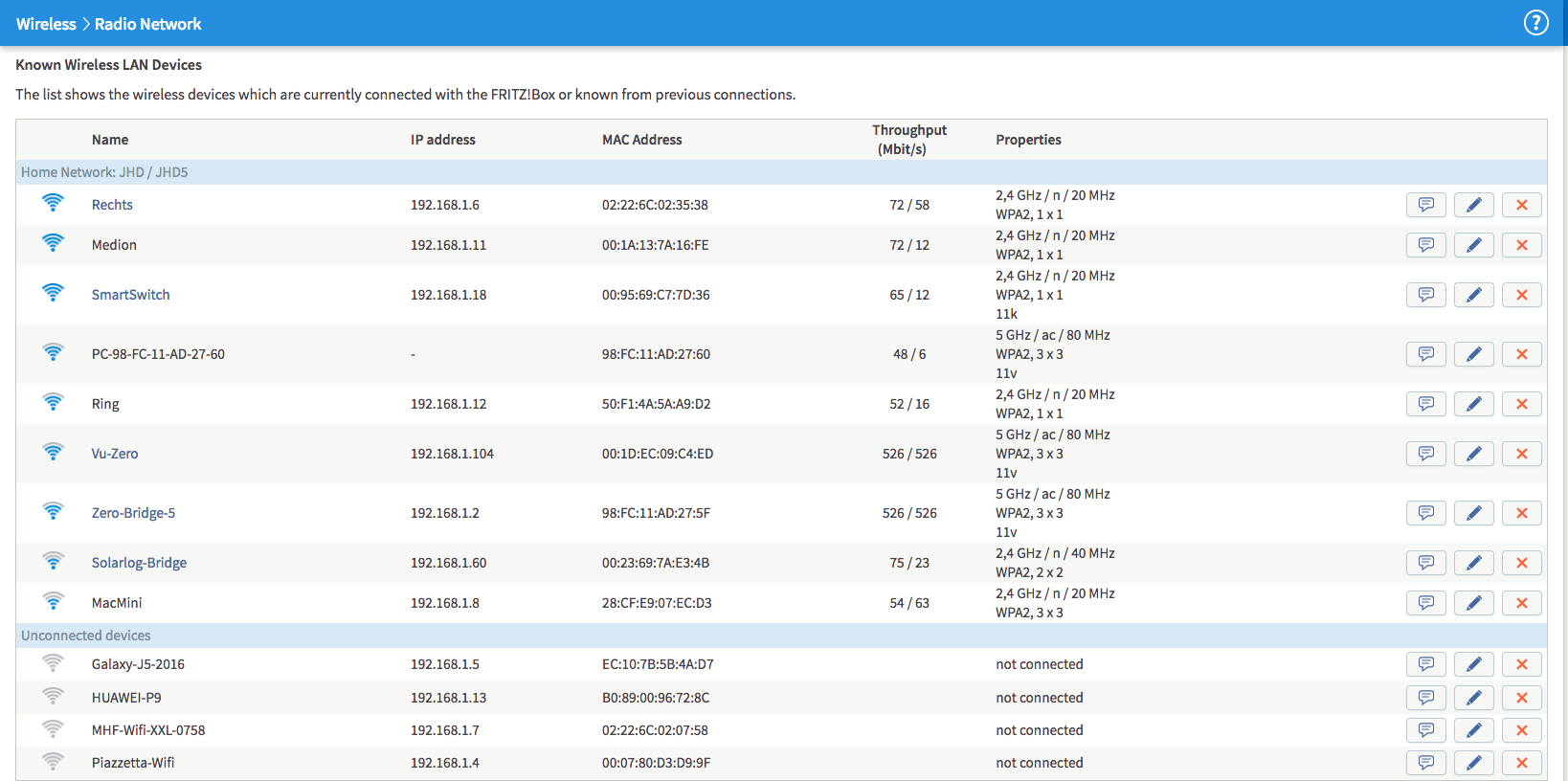This screenshot has height=781, width=1568.
Task: Open the help icon in header
Action: pos(1535,23)
